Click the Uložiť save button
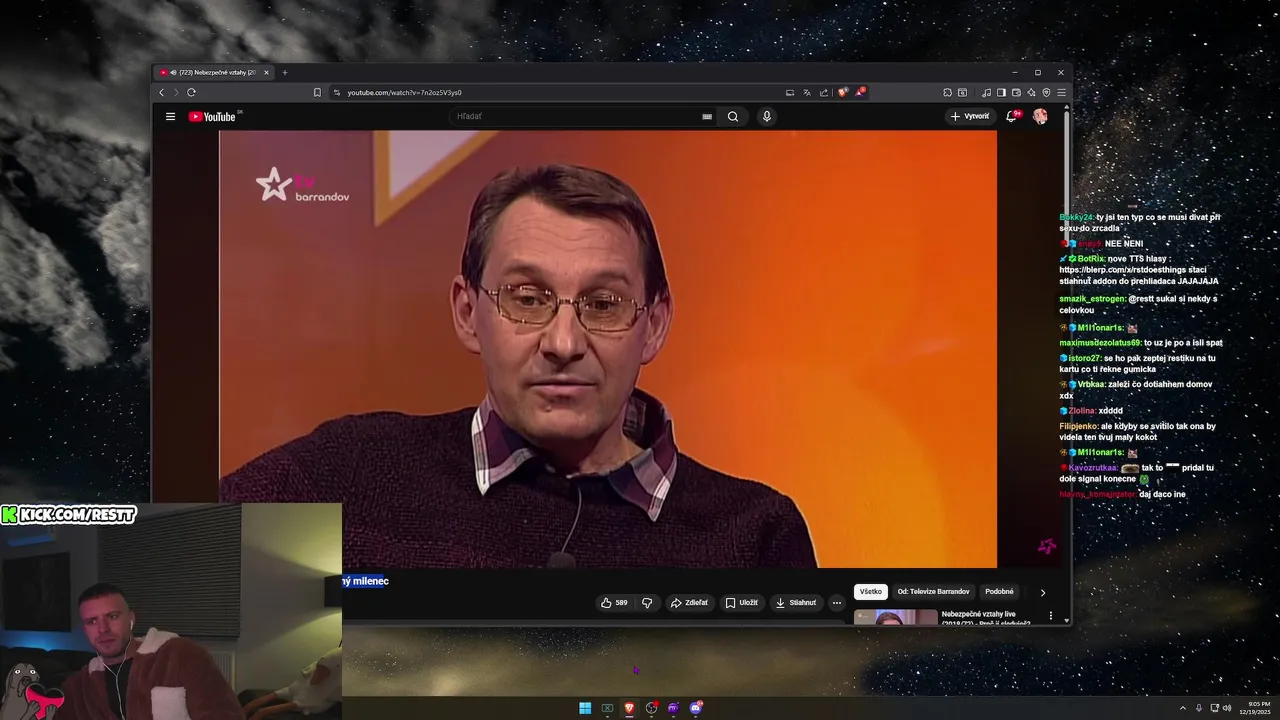Screen dimensions: 1280x720 tap(742, 603)
